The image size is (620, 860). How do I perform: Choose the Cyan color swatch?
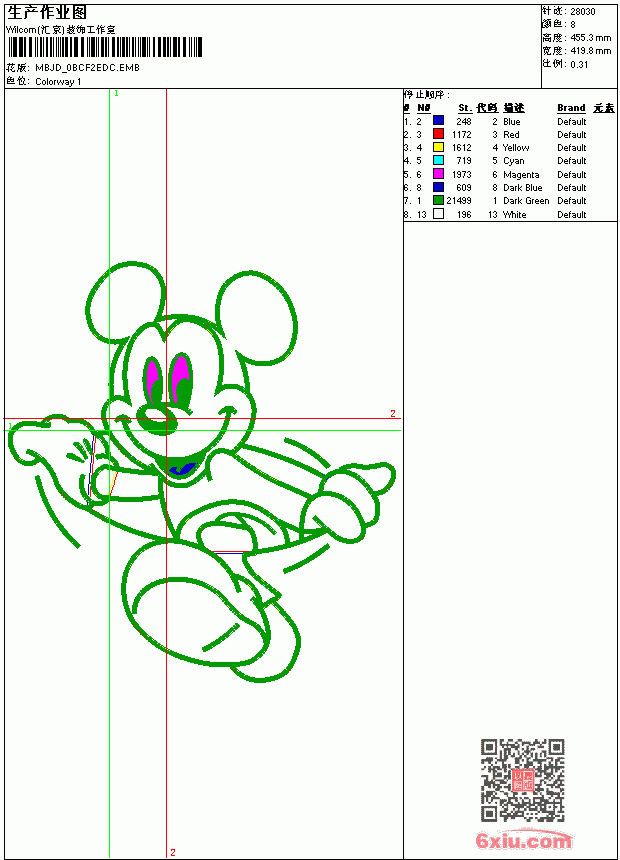(x=438, y=160)
